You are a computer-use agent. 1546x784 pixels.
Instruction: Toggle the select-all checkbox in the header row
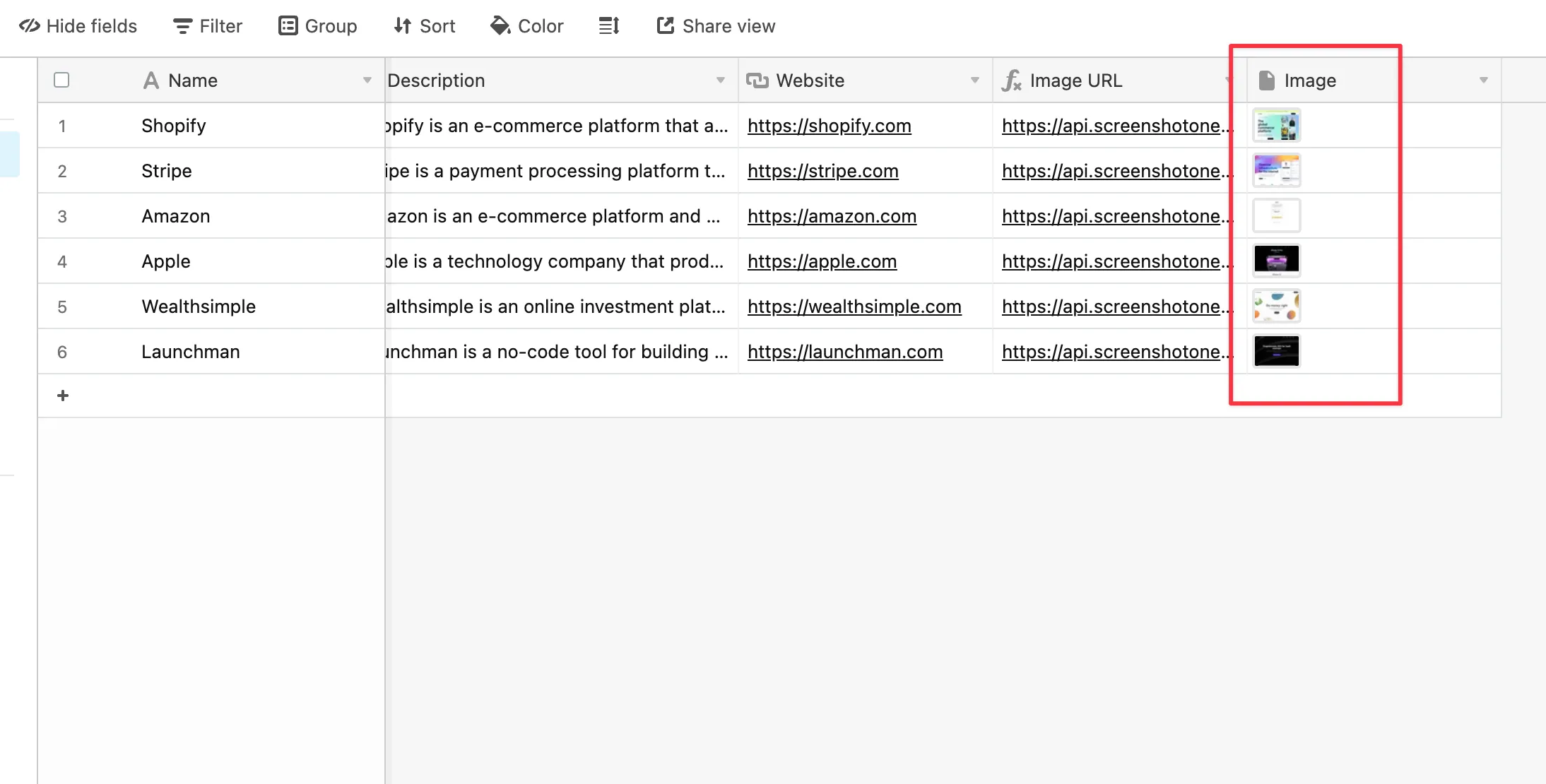point(61,80)
